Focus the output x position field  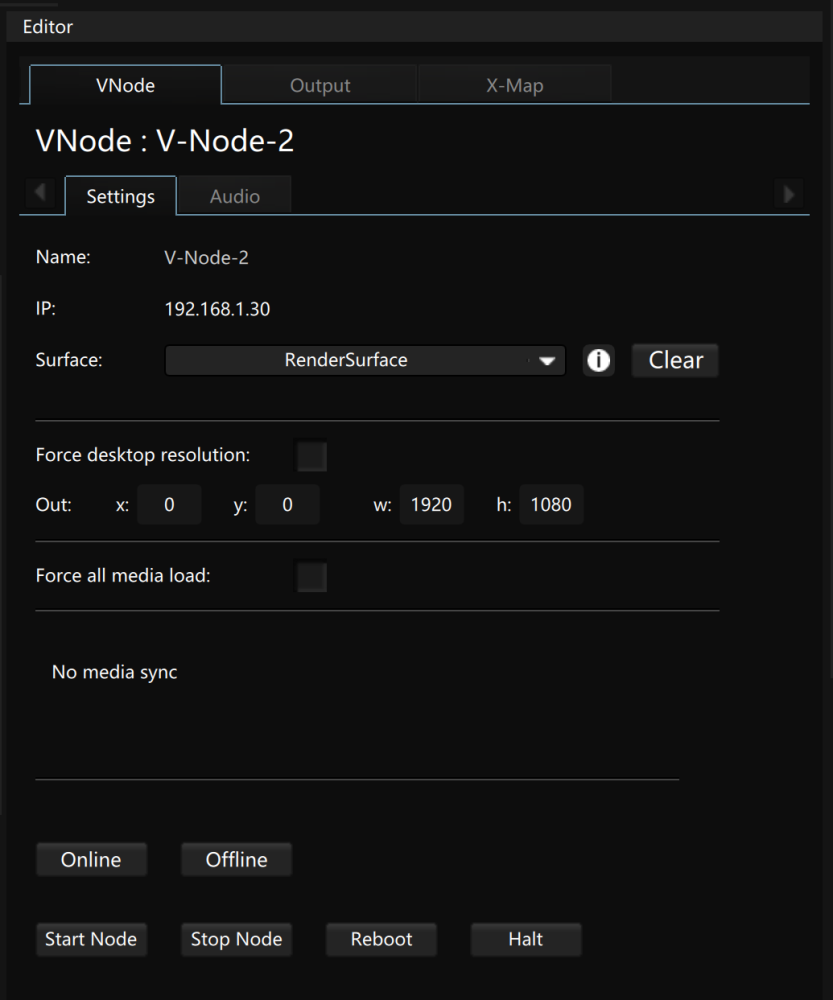point(169,506)
